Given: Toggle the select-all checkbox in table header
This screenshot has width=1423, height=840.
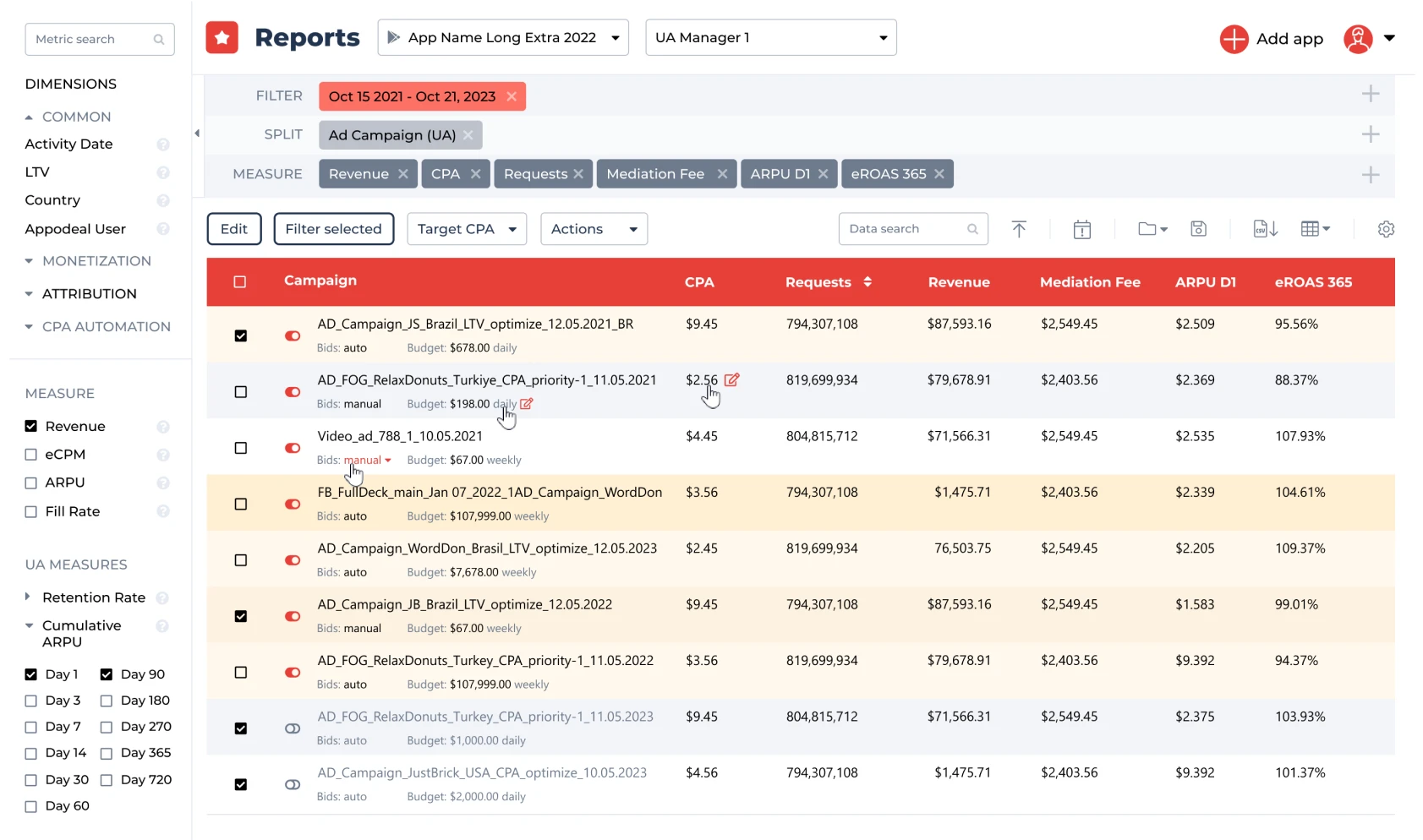Looking at the screenshot, I should pyautogui.click(x=240, y=282).
